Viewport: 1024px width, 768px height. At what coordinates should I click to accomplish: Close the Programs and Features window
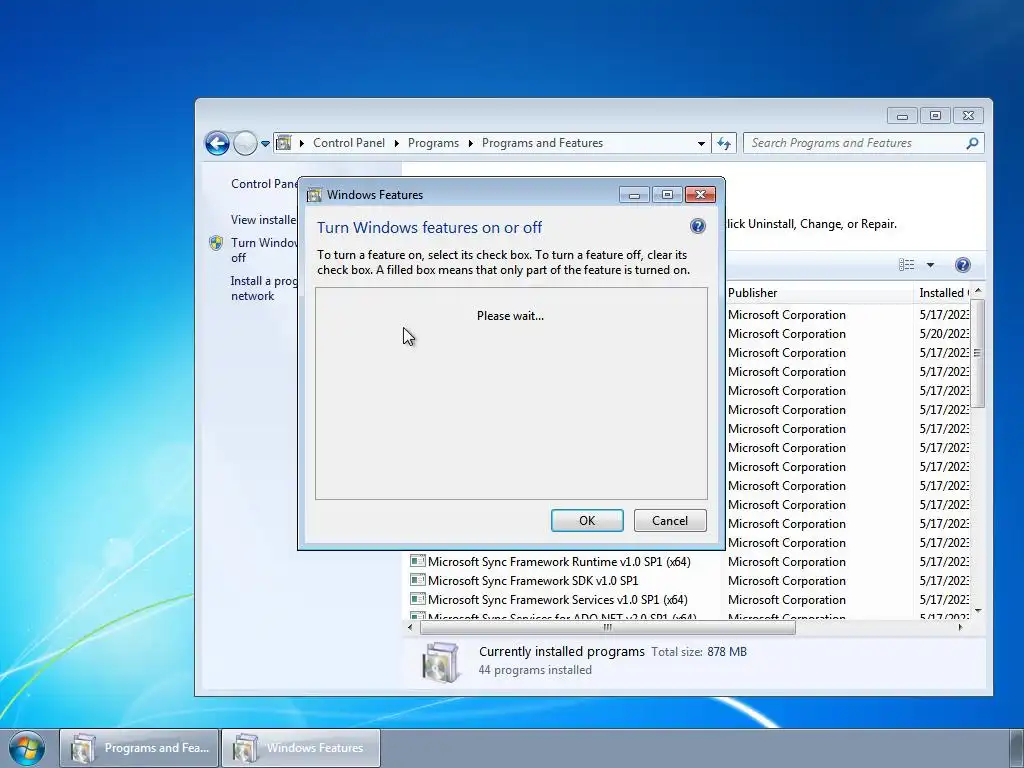(968, 116)
